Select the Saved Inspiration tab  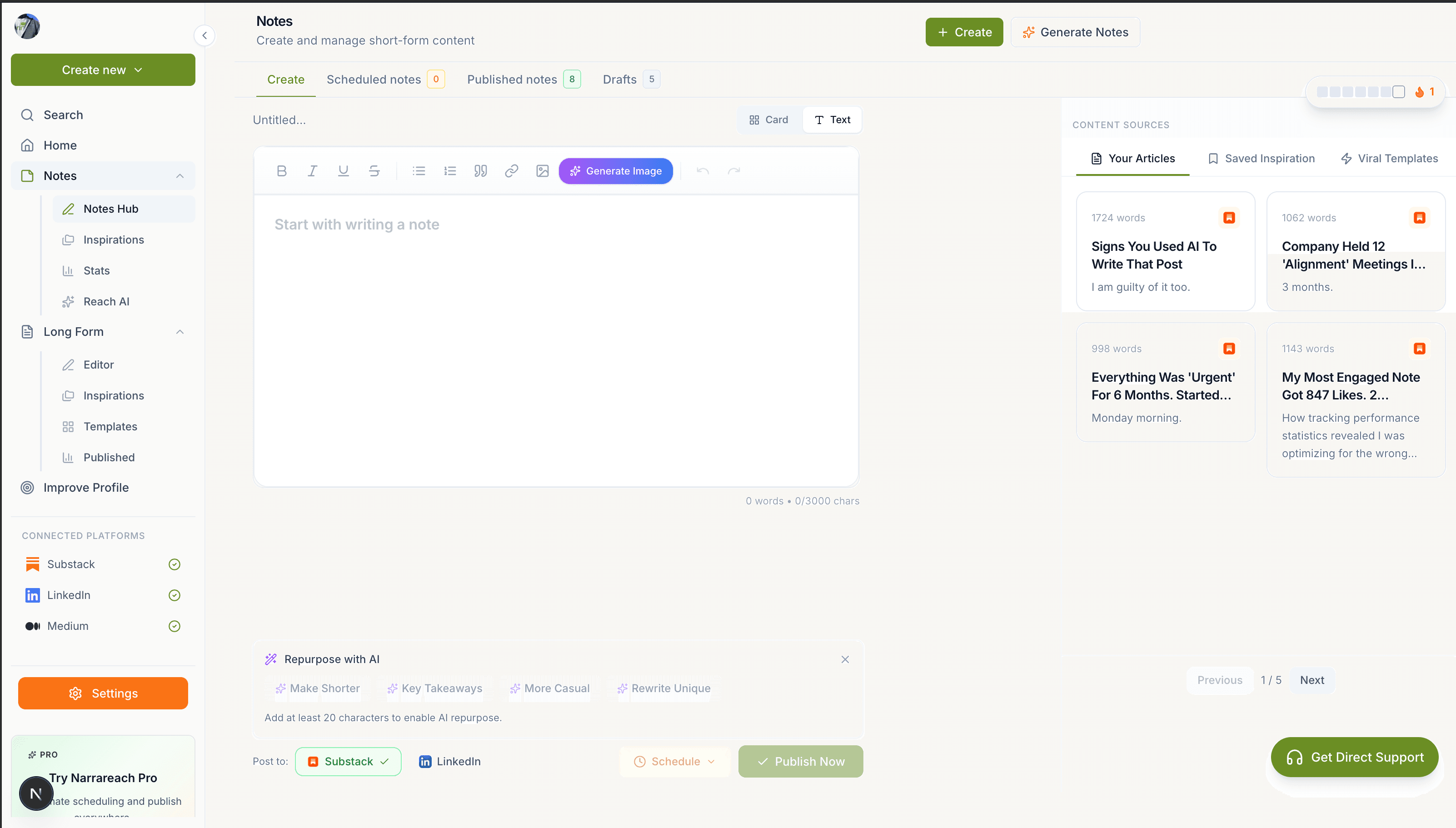(x=1261, y=159)
